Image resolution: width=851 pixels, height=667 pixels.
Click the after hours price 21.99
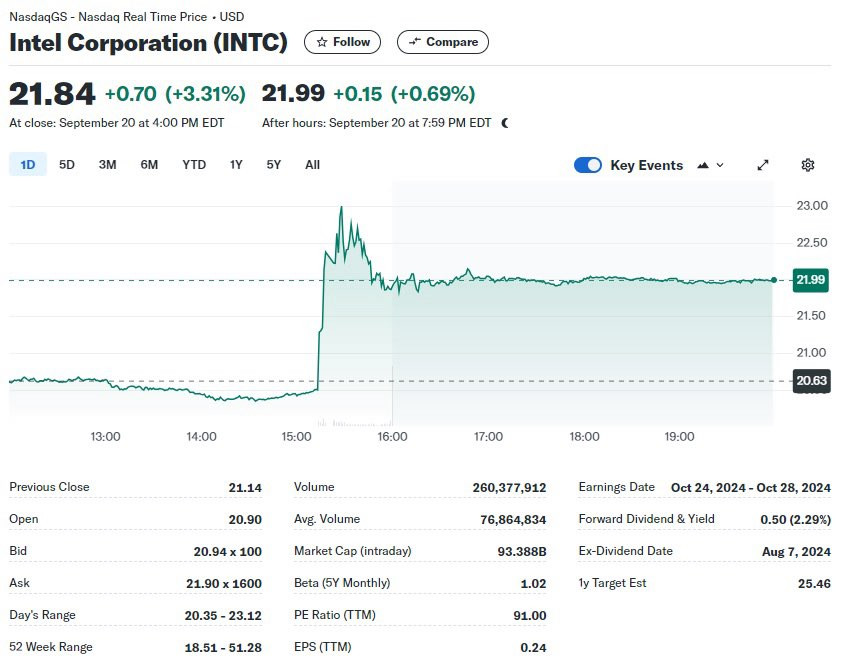[x=293, y=93]
